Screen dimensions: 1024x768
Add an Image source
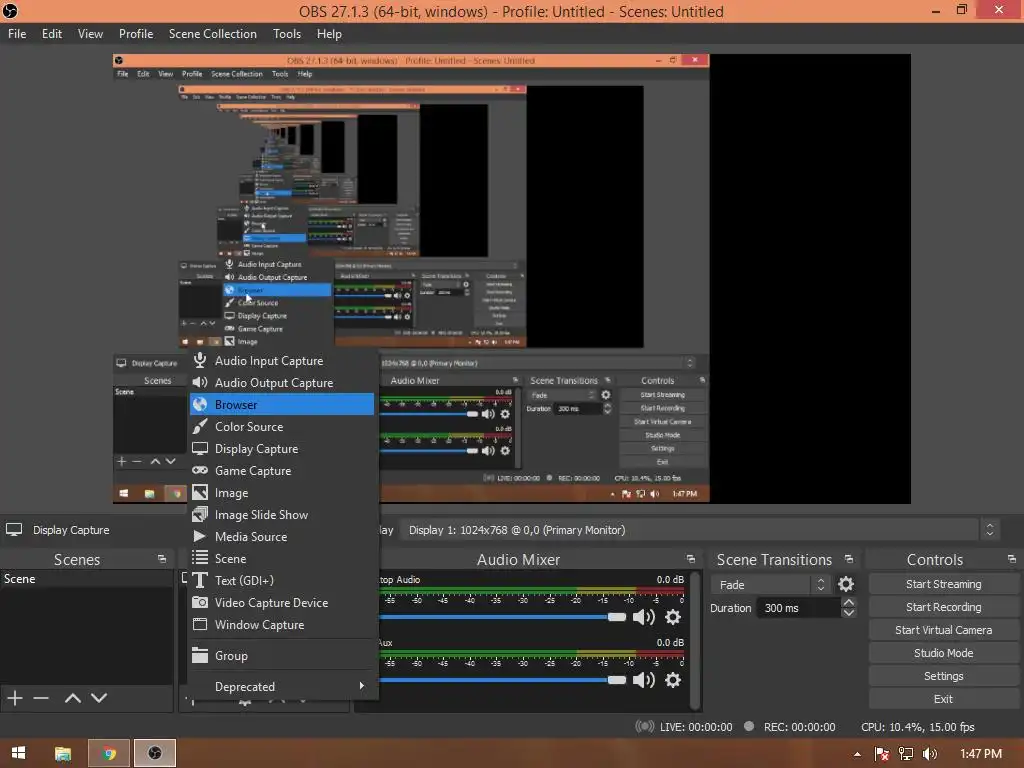282,493
